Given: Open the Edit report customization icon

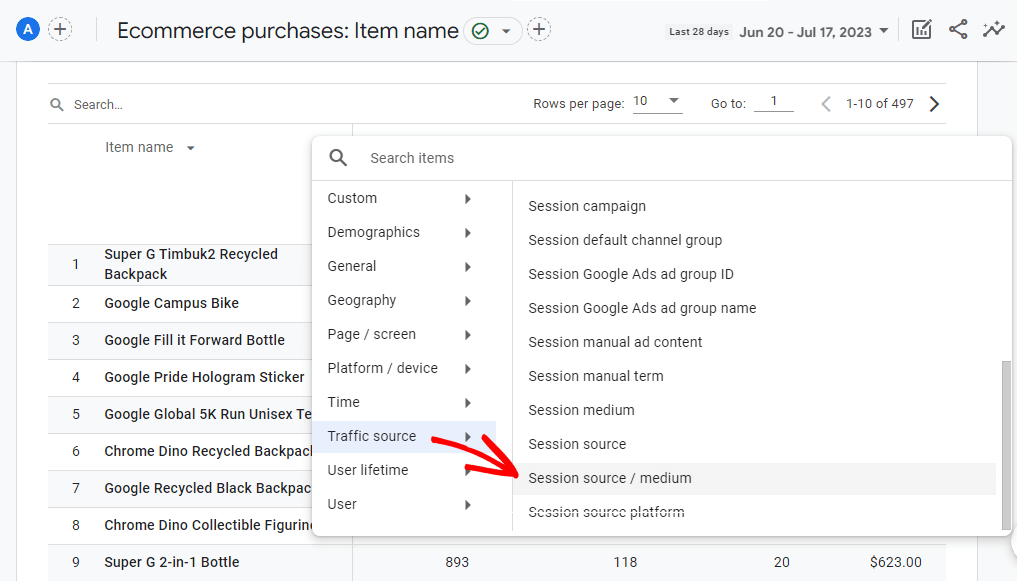Looking at the screenshot, I should (x=921, y=30).
